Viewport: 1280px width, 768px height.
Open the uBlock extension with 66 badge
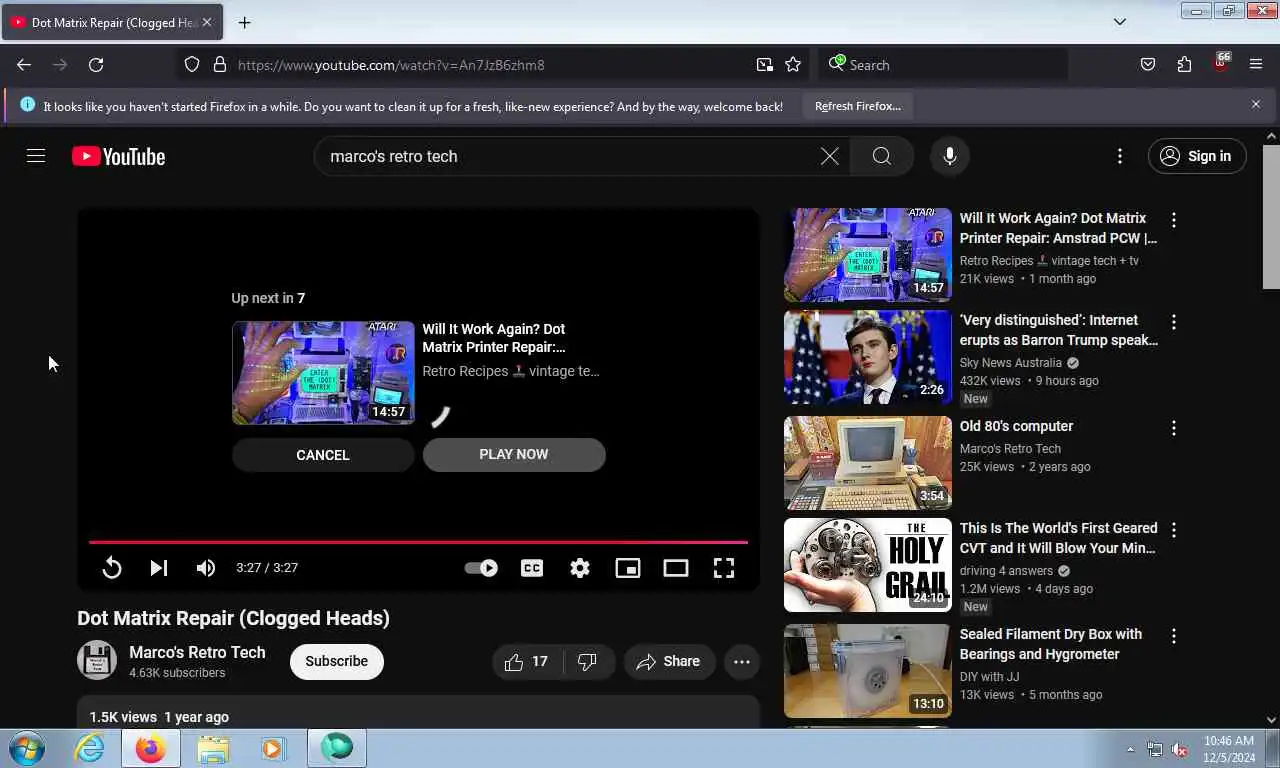[1221, 63]
